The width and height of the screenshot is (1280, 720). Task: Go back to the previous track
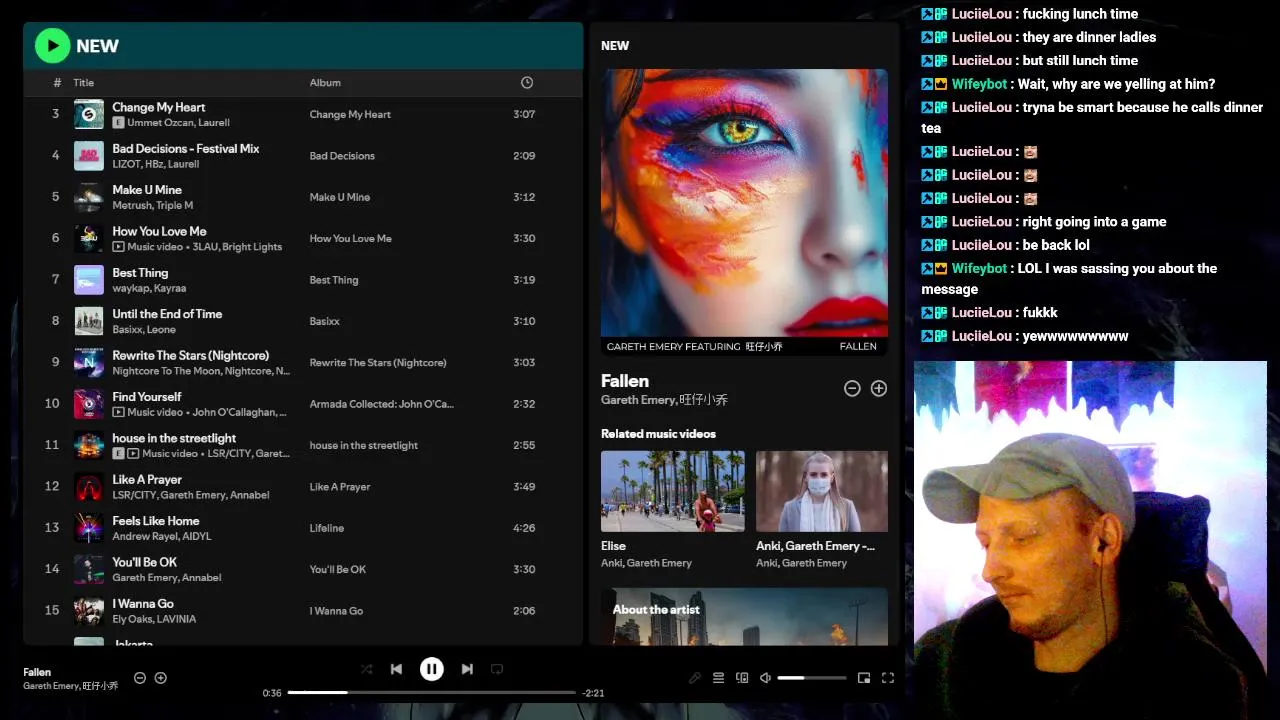point(396,669)
